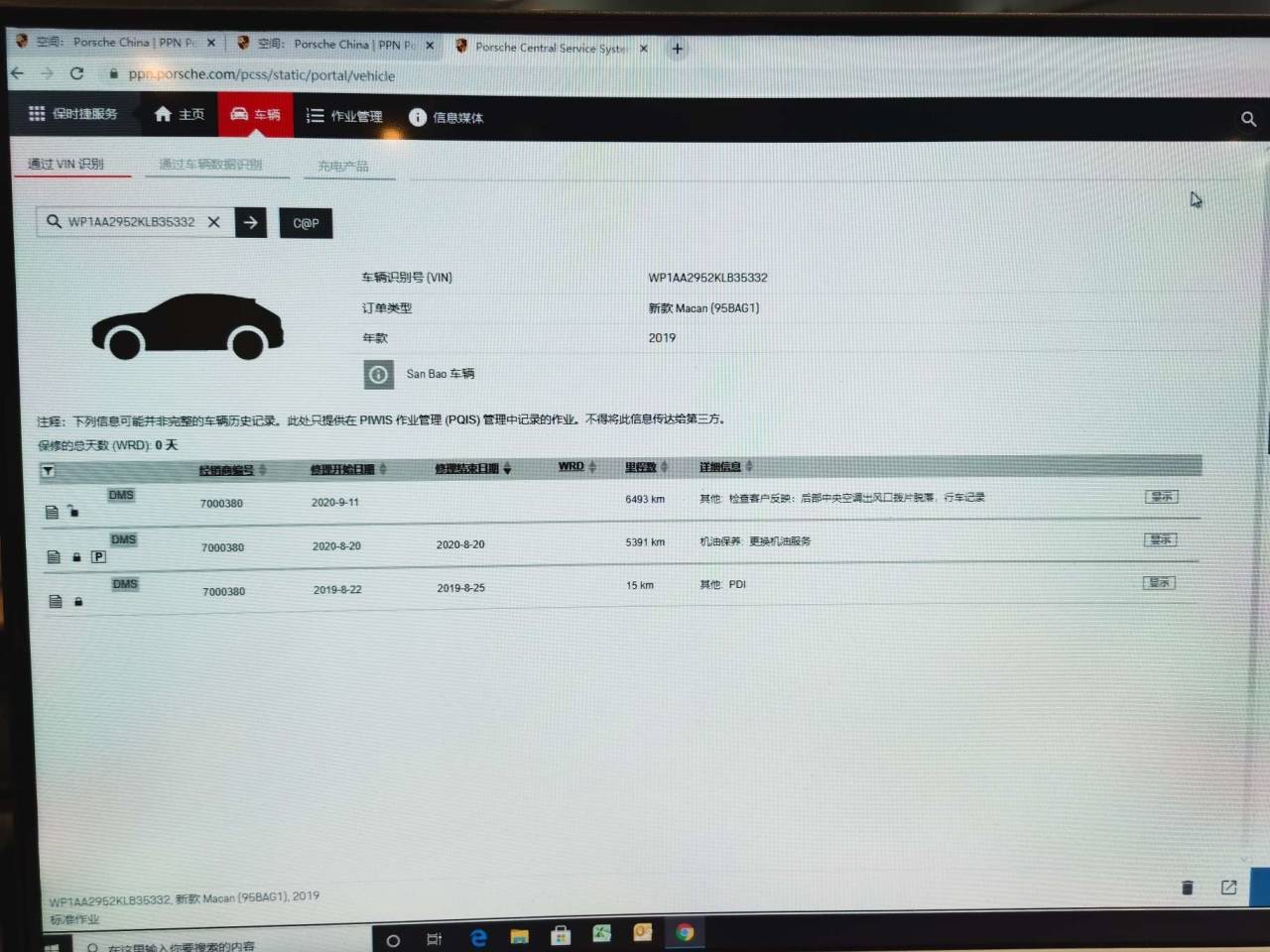
Task: Open the 充电产品 tab
Action: pos(343,166)
